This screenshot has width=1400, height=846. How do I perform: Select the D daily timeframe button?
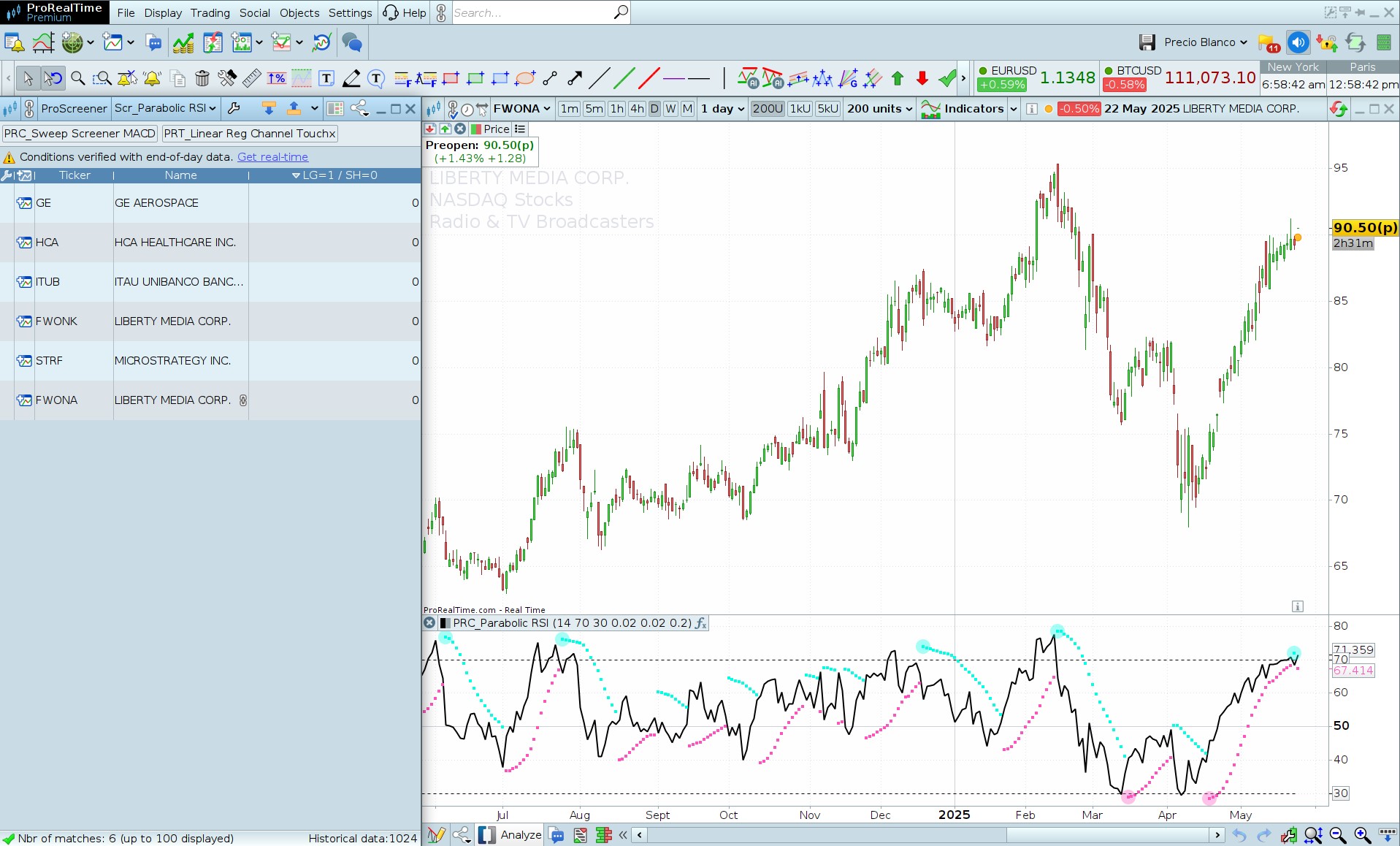(x=654, y=109)
